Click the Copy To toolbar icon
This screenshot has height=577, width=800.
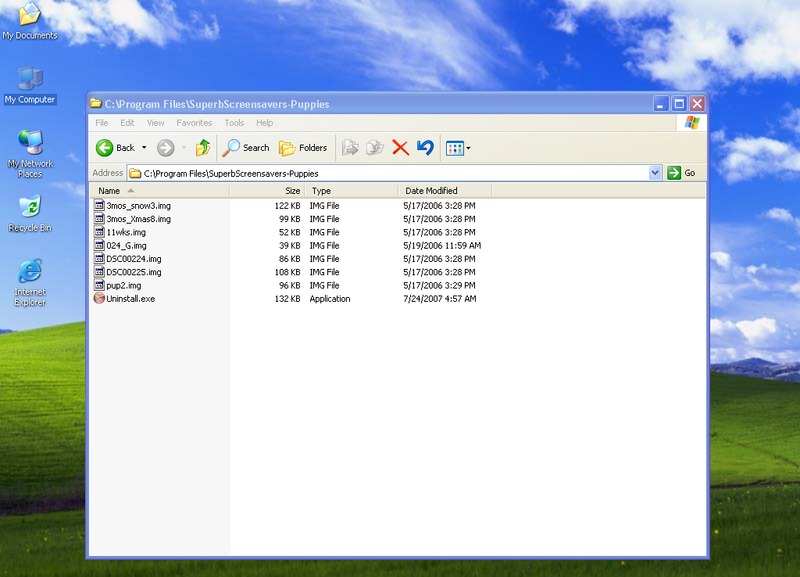375,148
